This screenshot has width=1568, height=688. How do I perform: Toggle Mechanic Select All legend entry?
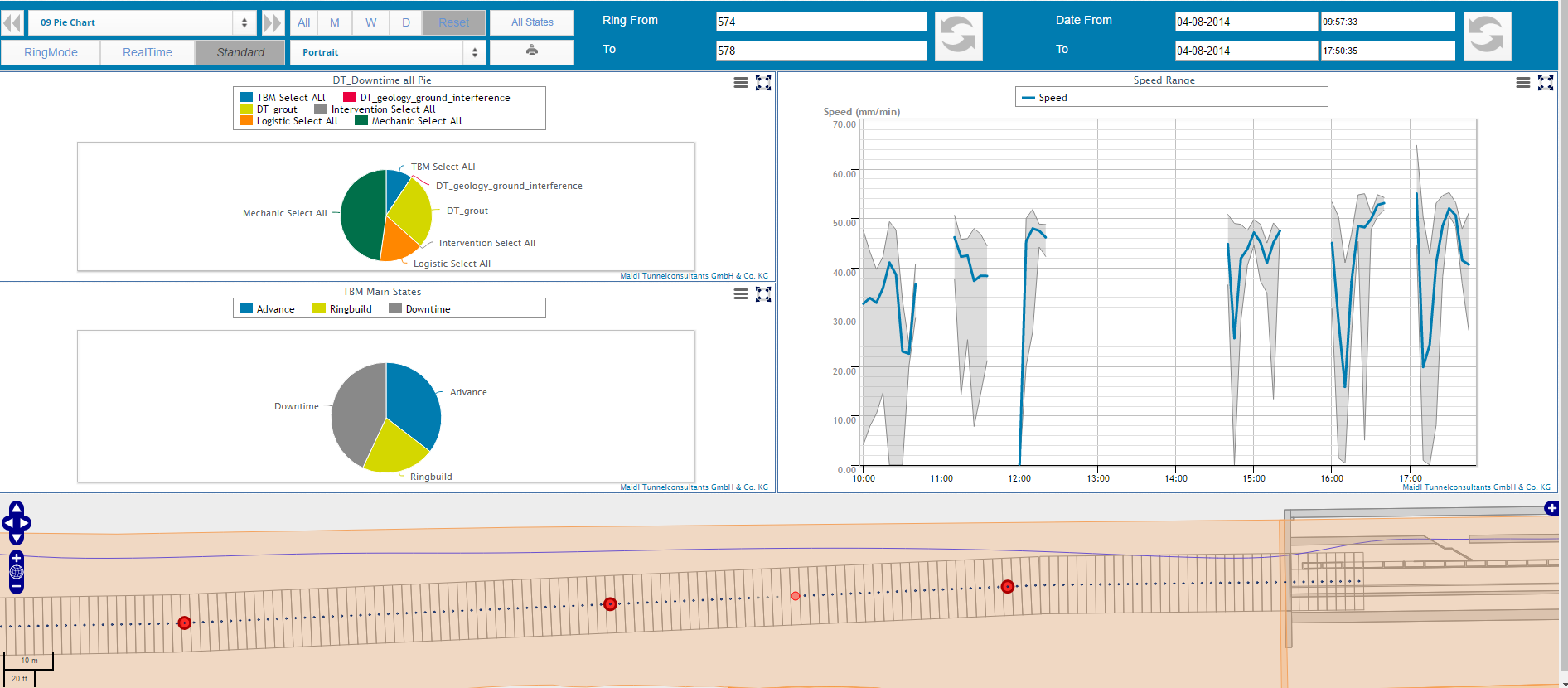click(x=409, y=121)
